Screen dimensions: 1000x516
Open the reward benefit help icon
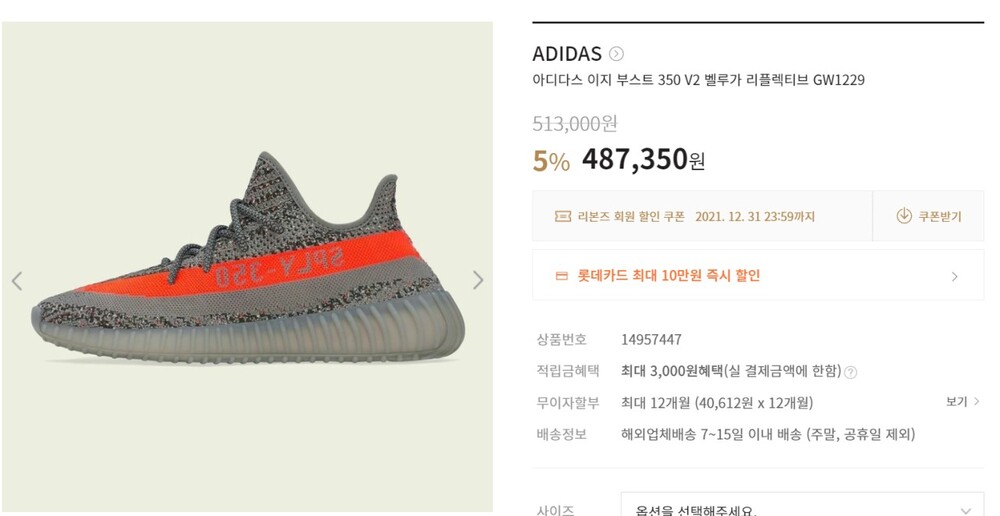(850, 372)
